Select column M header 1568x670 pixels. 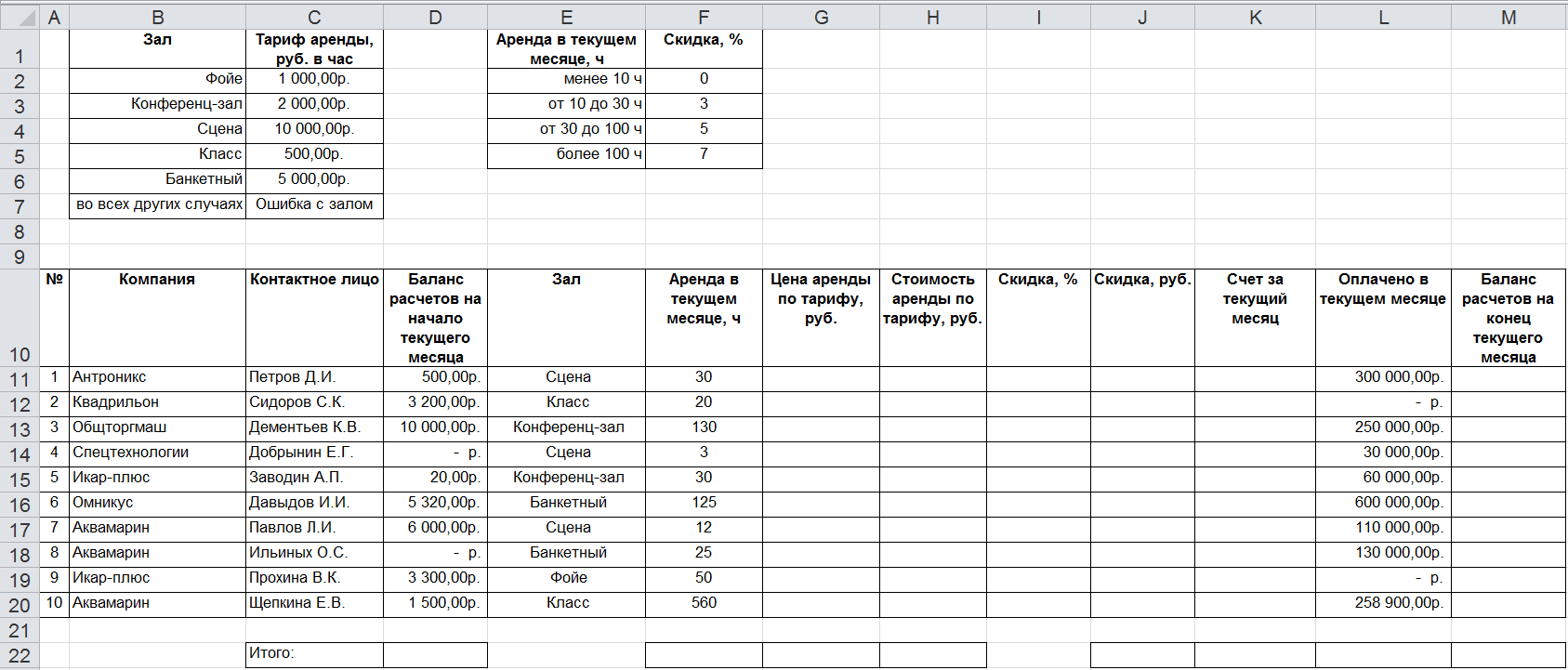1509,17
